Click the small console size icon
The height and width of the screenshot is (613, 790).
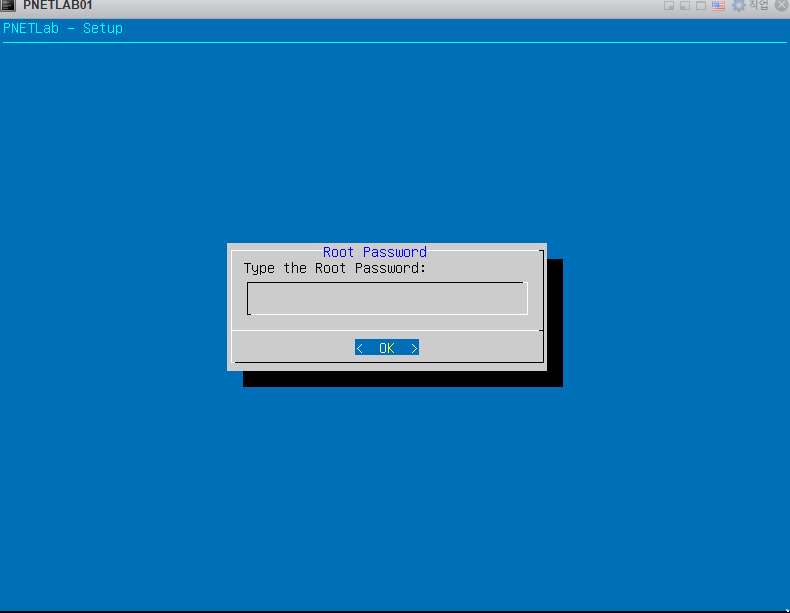(669, 6)
